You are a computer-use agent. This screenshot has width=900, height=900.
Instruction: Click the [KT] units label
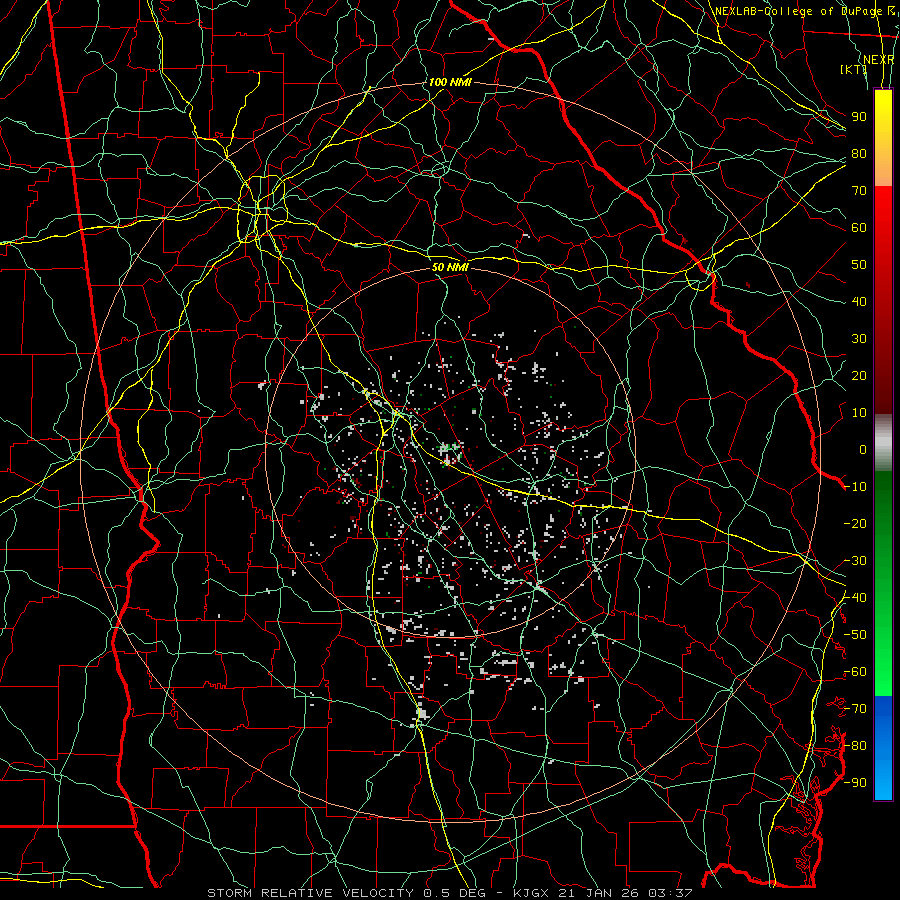coord(854,69)
